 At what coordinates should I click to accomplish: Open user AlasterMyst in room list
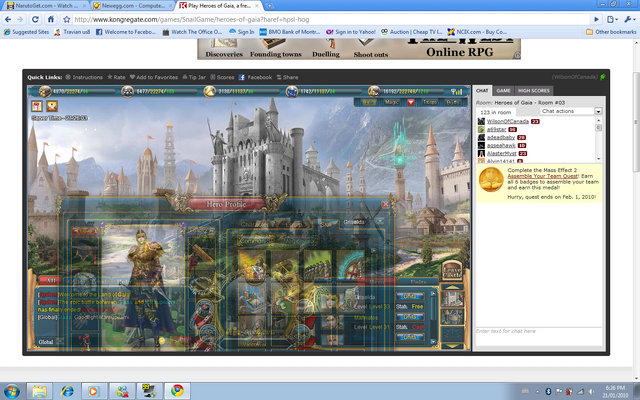(x=501, y=153)
